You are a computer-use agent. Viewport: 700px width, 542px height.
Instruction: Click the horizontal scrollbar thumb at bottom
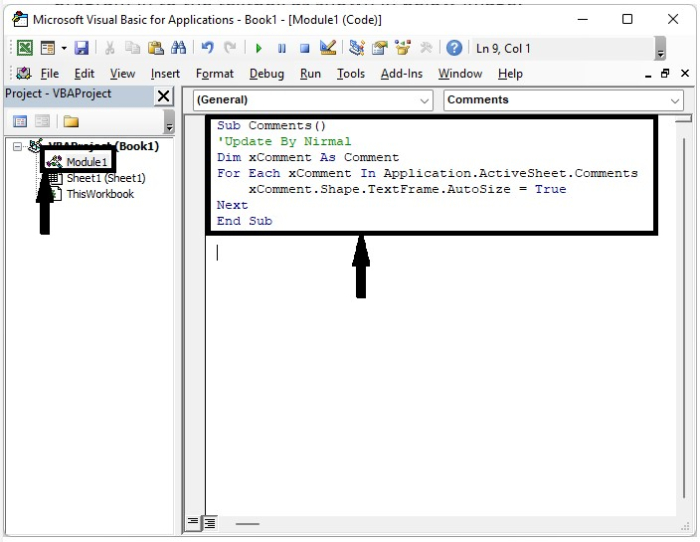click(247, 523)
